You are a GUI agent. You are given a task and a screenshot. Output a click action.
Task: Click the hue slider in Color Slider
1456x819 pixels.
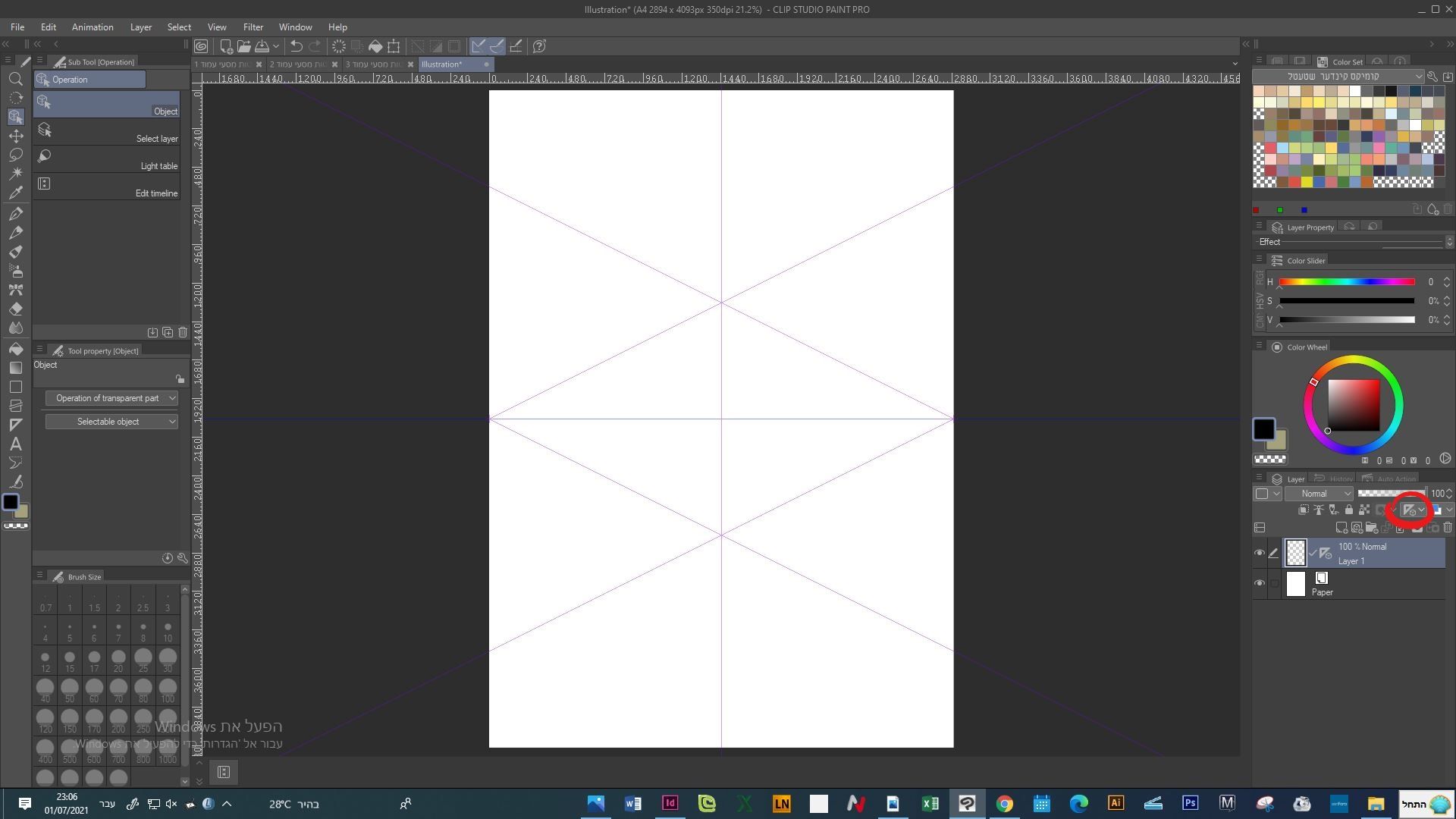click(x=1347, y=282)
